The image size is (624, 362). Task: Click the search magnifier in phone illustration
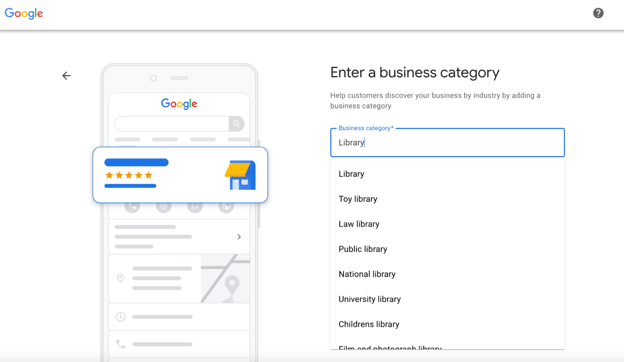236,124
